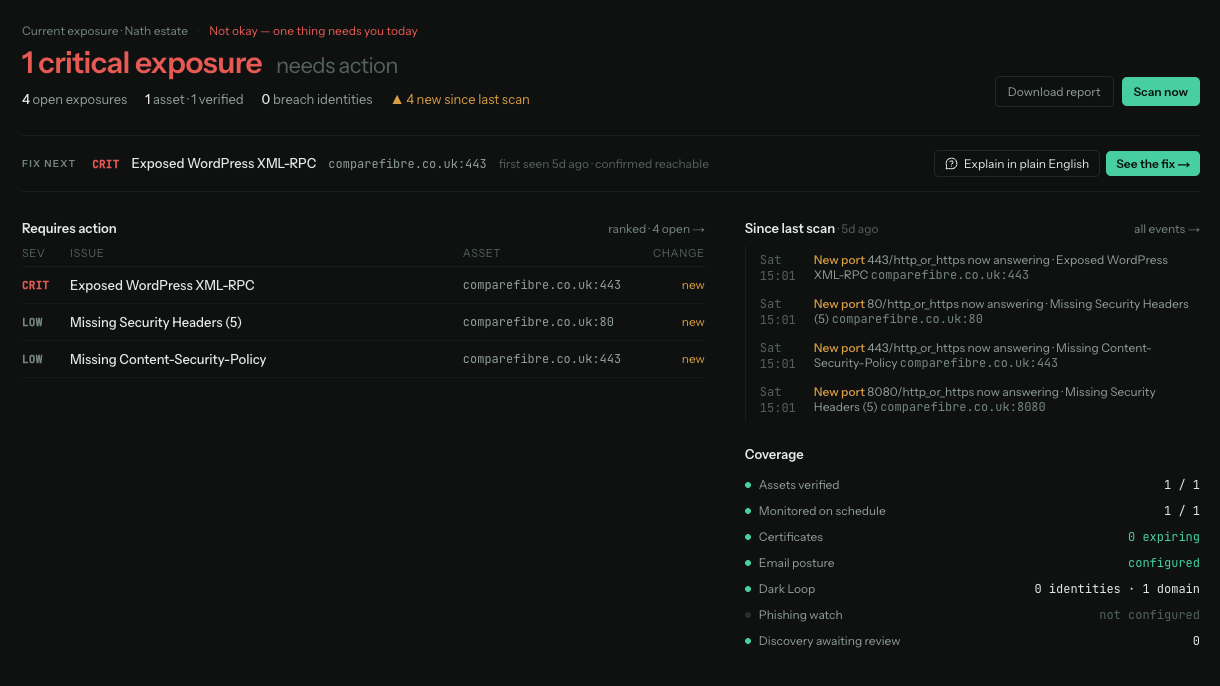Click asset comparefibre.co.uk:80 in table
This screenshot has height=686, width=1220.
click(x=538, y=322)
